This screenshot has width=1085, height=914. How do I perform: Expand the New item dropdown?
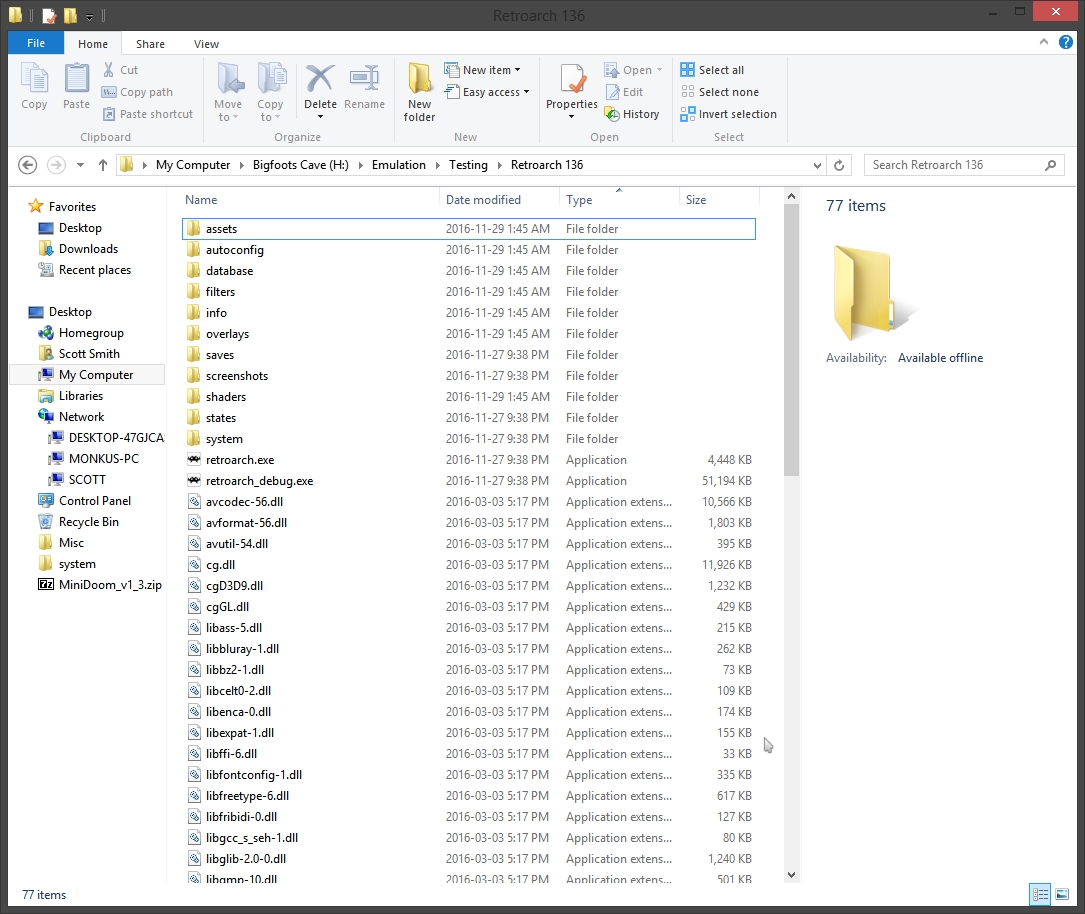click(518, 70)
